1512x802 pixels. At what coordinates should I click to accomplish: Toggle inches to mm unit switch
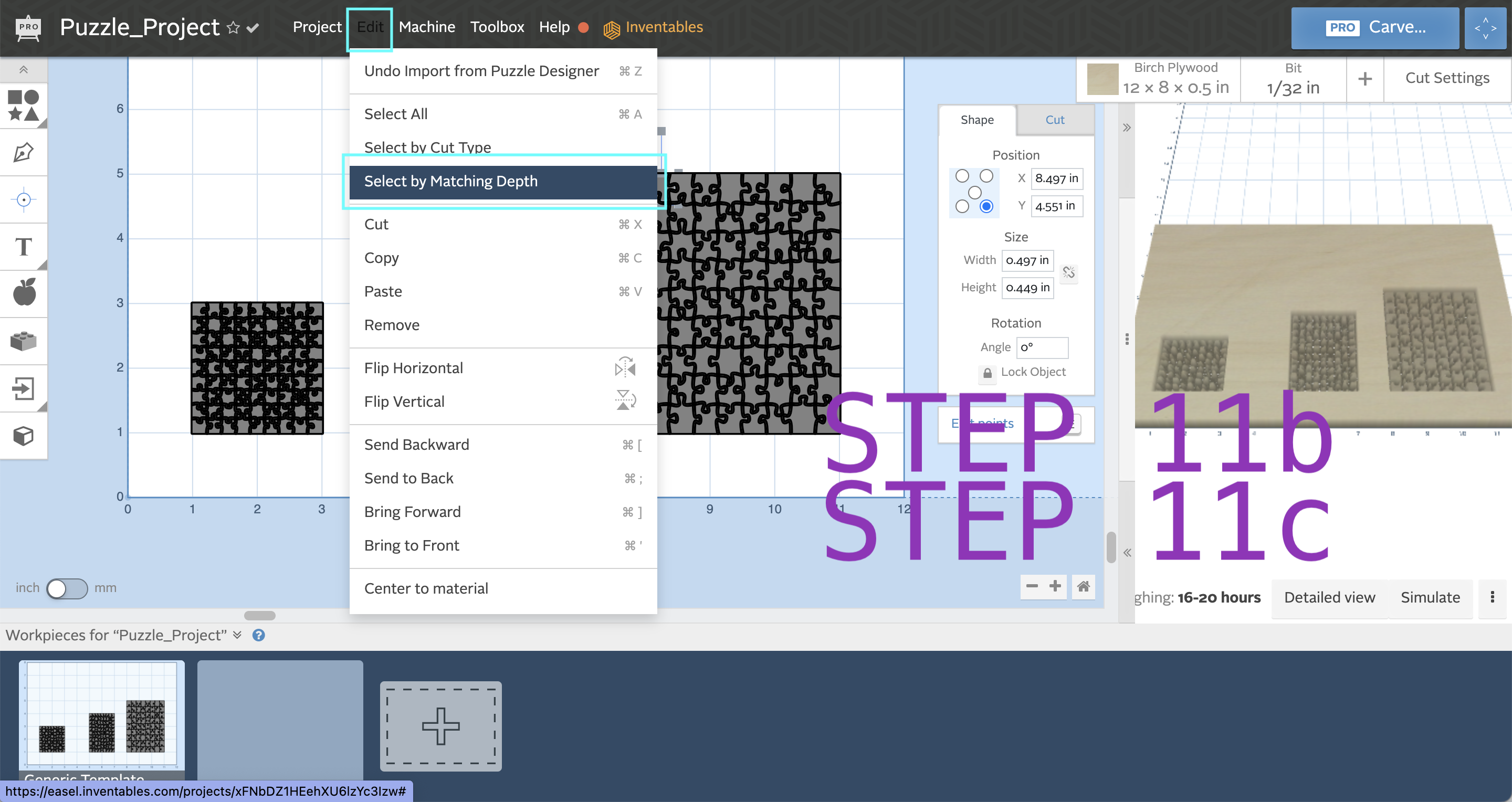pyautogui.click(x=67, y=588)
